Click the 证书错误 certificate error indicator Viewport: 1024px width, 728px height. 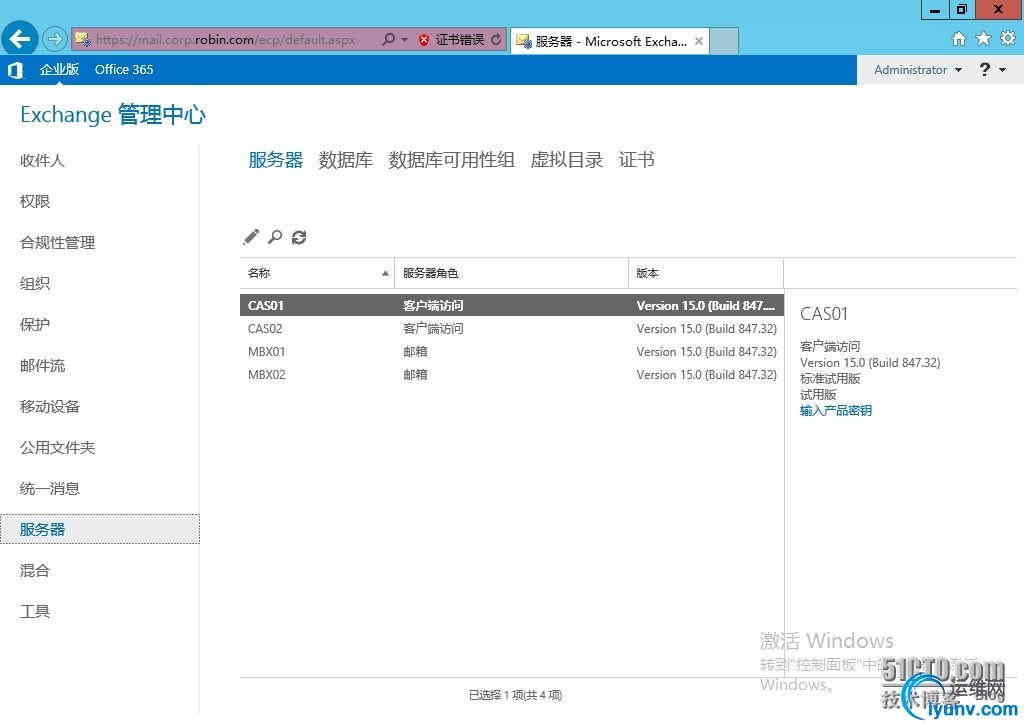451,40
